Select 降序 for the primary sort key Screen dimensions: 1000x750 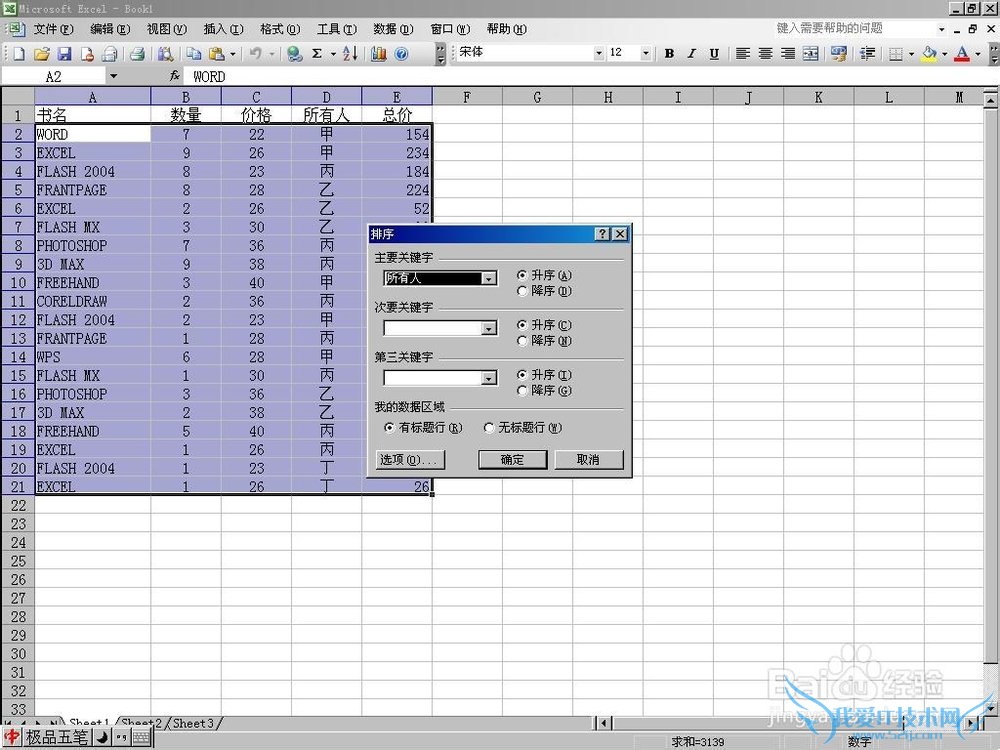click(521, 291)
